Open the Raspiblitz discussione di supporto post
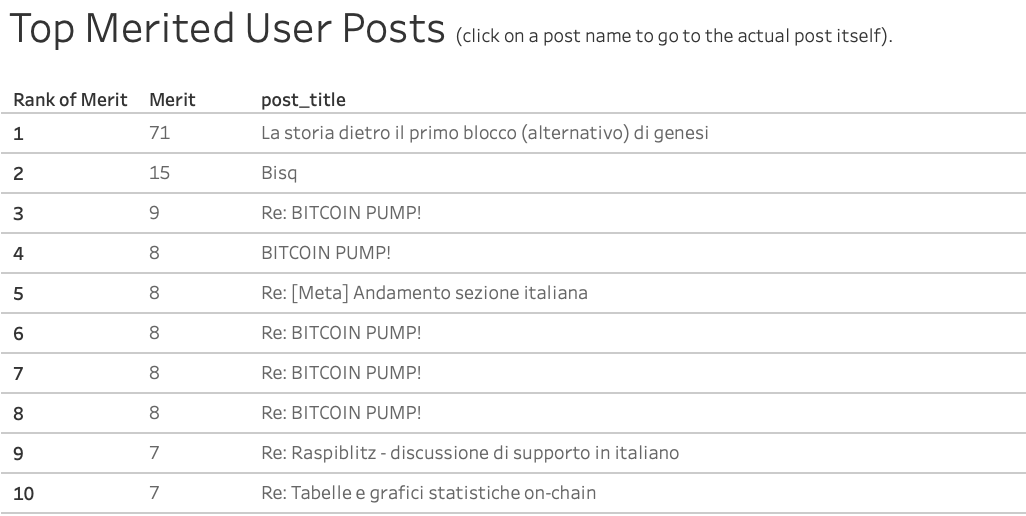The width and height of the screenshot is (1026, 516). [x=470, y=453]
